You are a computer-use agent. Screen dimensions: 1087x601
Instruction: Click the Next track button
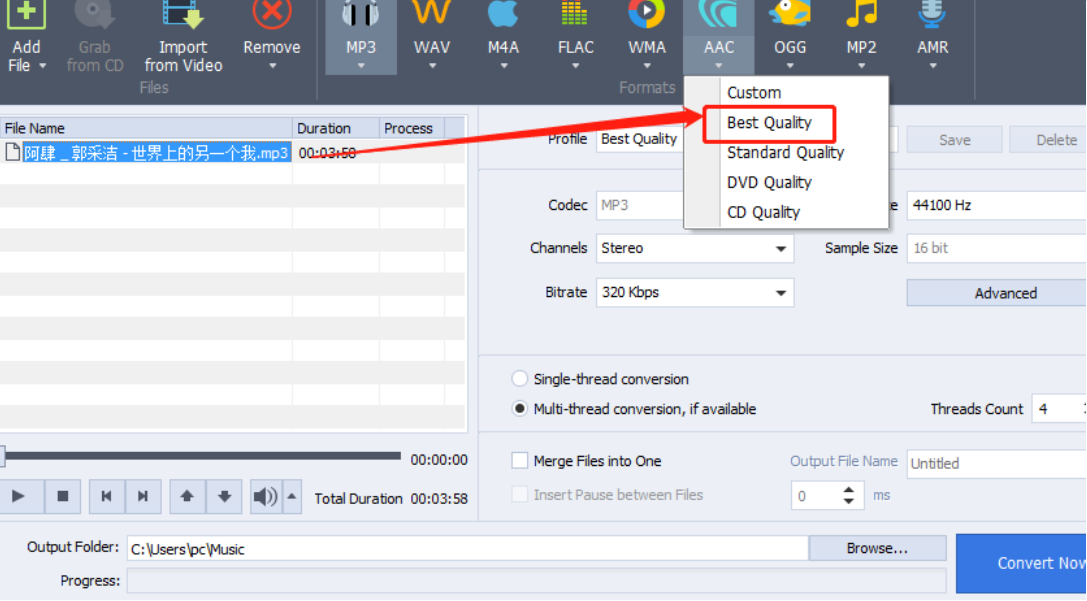pyautogui.click(x=143, y=496)
